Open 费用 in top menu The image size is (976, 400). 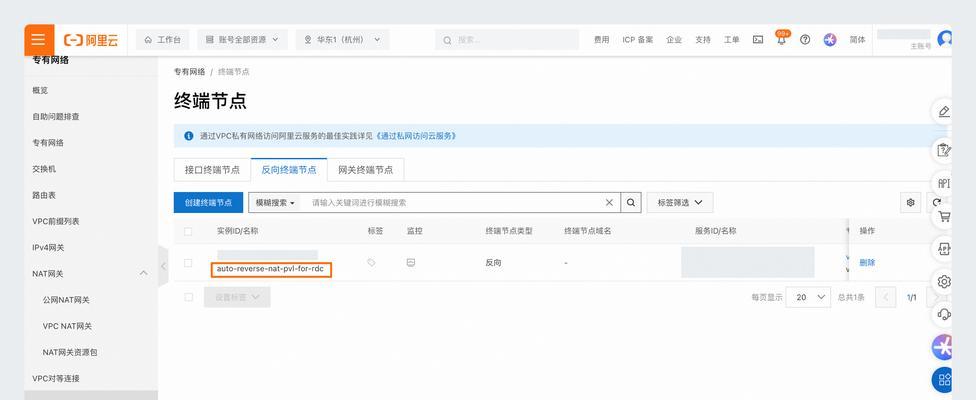[x=601, y=39]
